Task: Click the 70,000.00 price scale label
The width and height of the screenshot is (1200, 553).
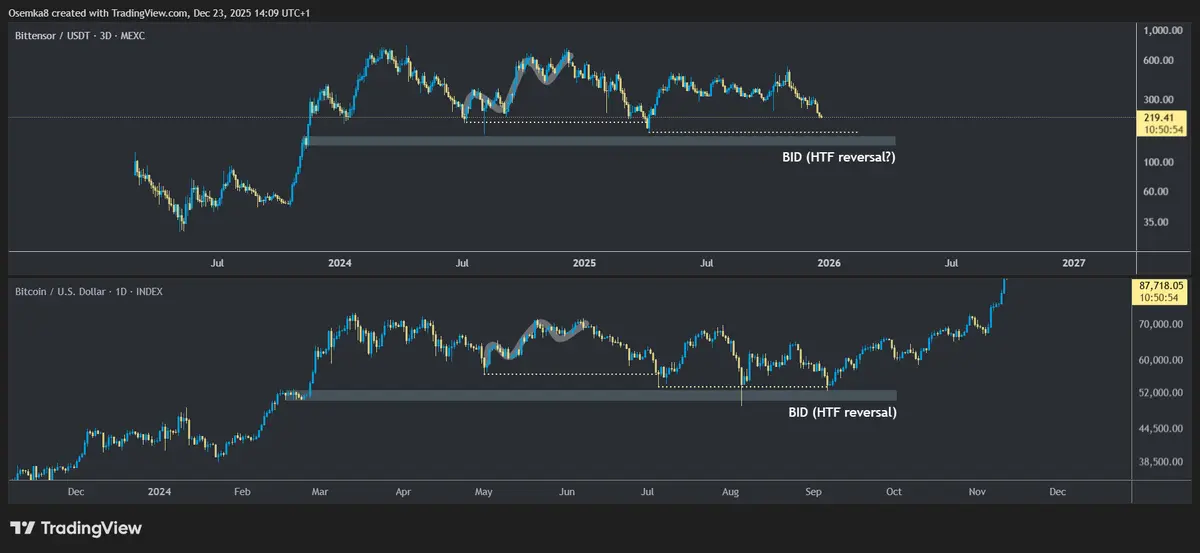Action: 1163,325
